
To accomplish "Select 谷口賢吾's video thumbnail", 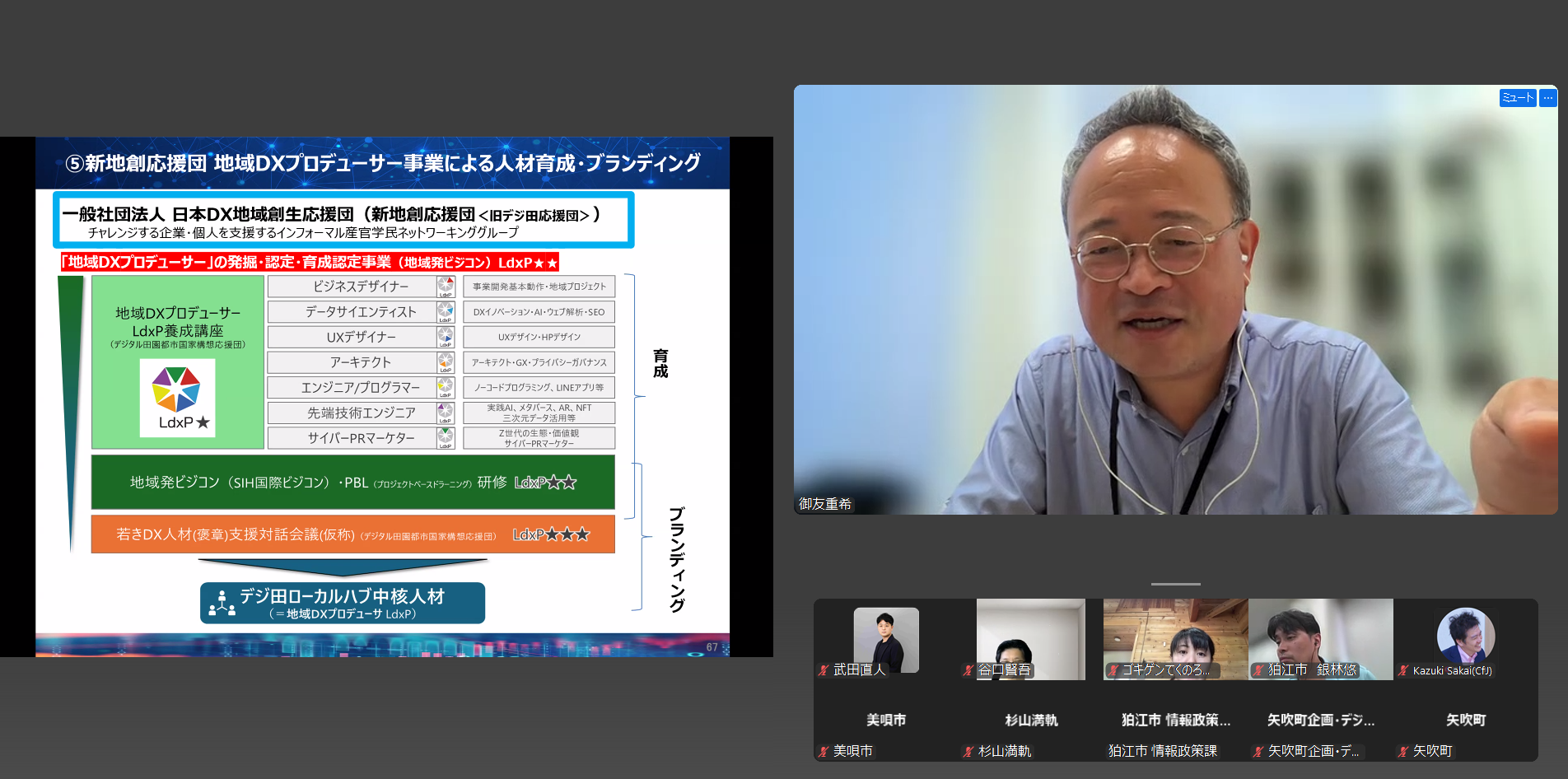I will coord(1031,639).
